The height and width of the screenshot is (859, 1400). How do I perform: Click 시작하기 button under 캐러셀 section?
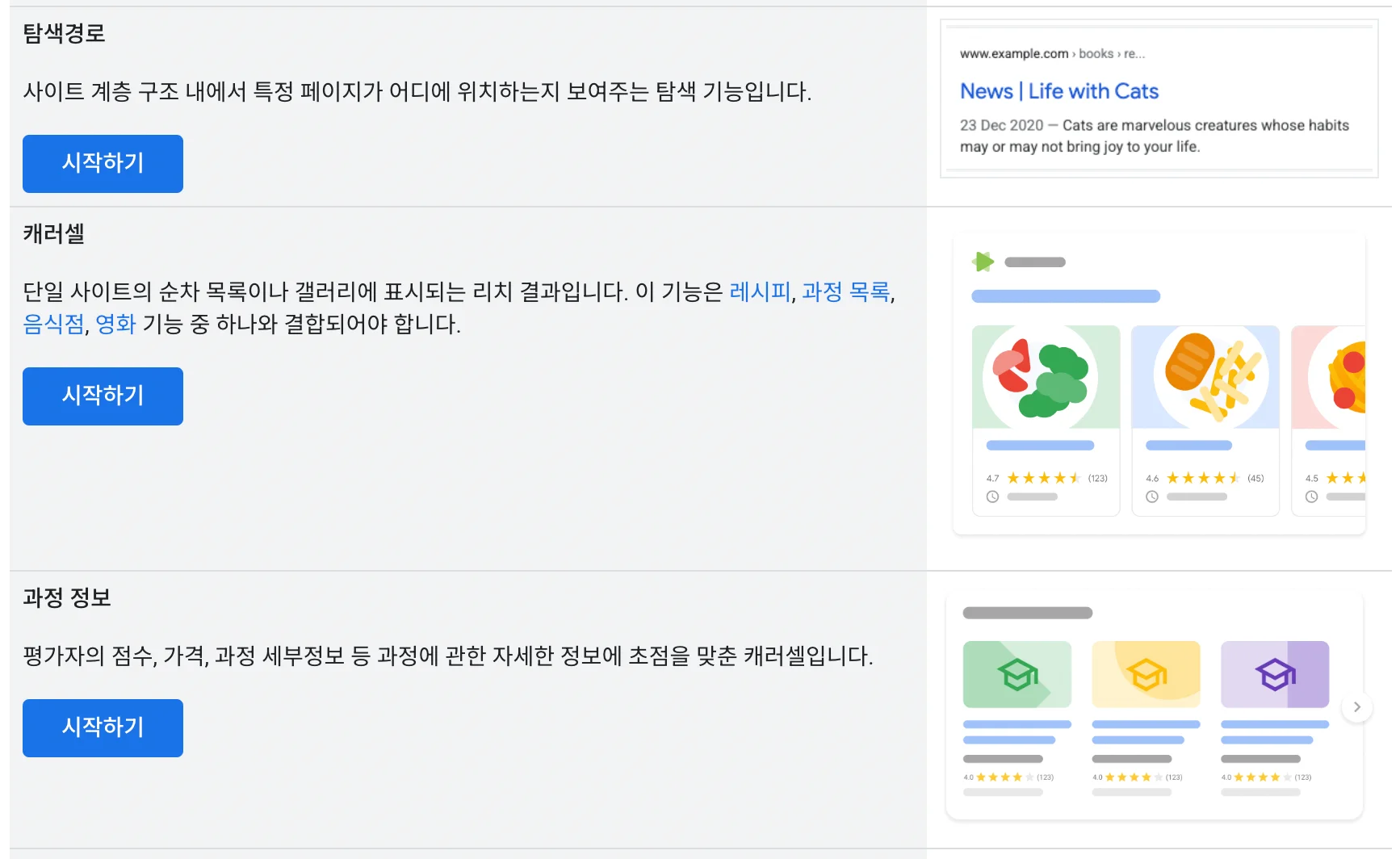[103, 396]
